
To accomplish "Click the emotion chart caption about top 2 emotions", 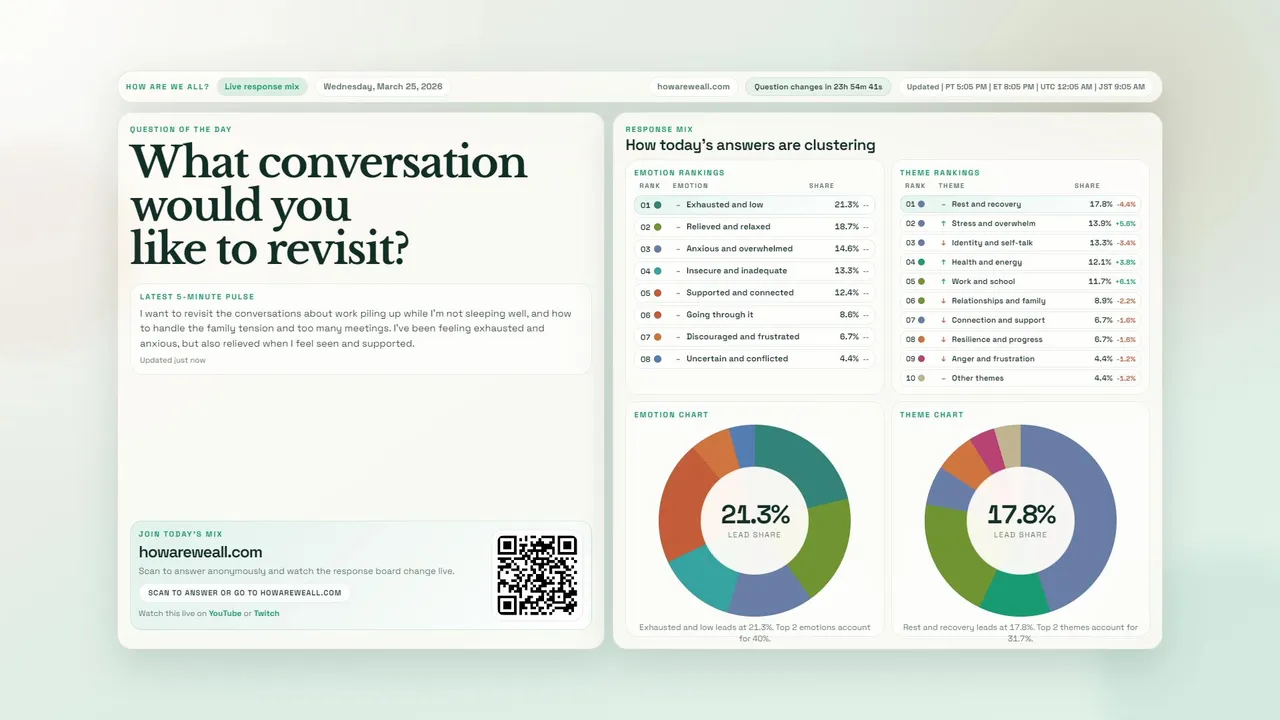I will [x=755, y=633].
